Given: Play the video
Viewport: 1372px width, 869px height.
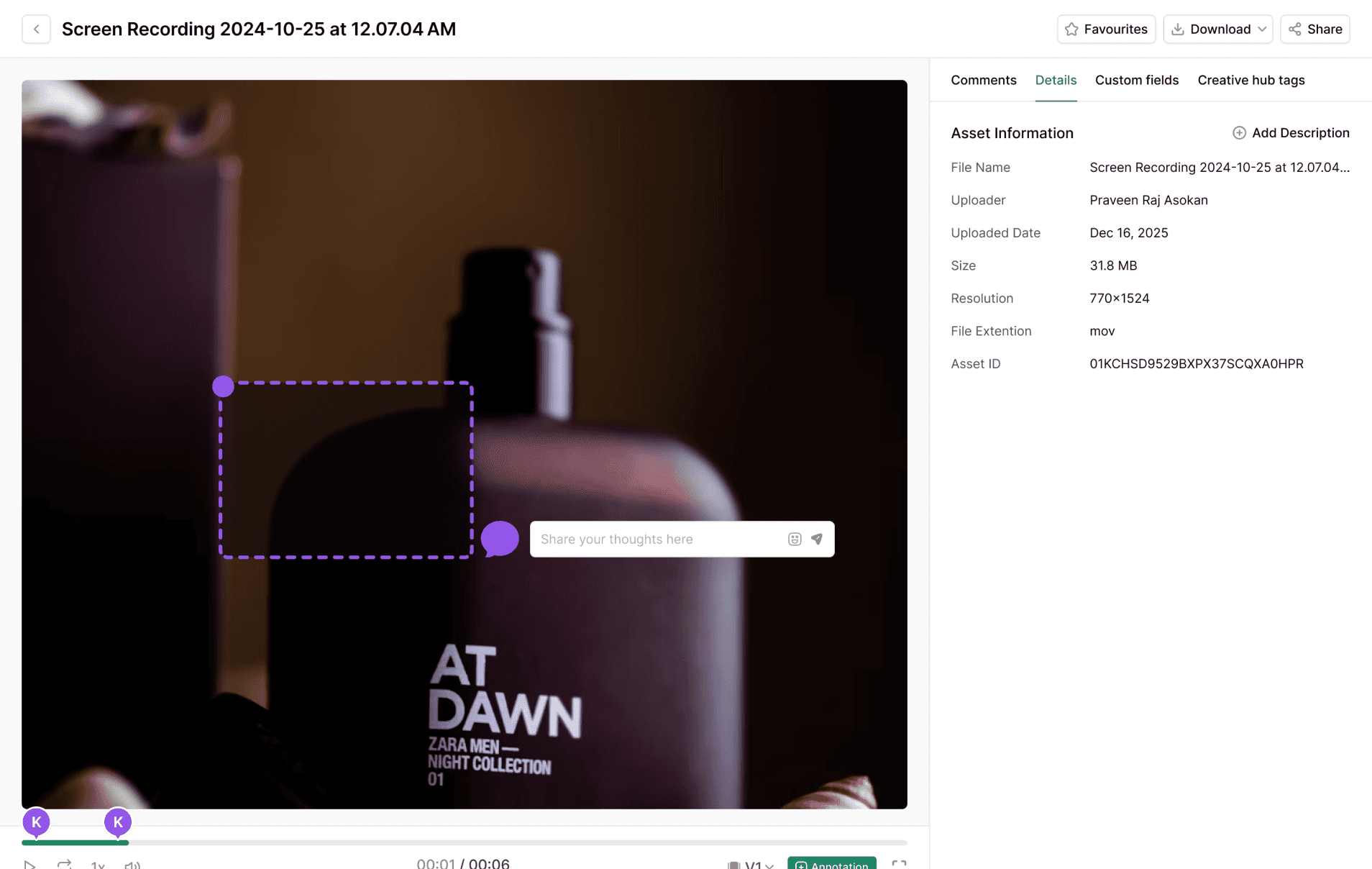Looking at the screenshot, I should (29, 865).
